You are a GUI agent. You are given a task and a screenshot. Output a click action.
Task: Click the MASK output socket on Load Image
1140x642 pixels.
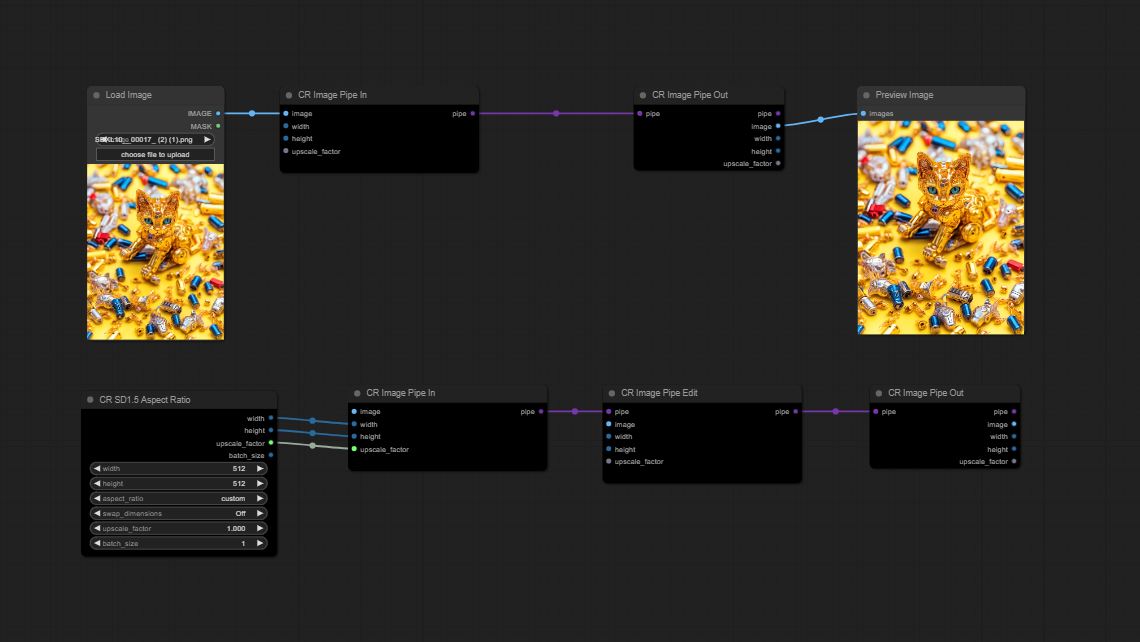point(218,127)
